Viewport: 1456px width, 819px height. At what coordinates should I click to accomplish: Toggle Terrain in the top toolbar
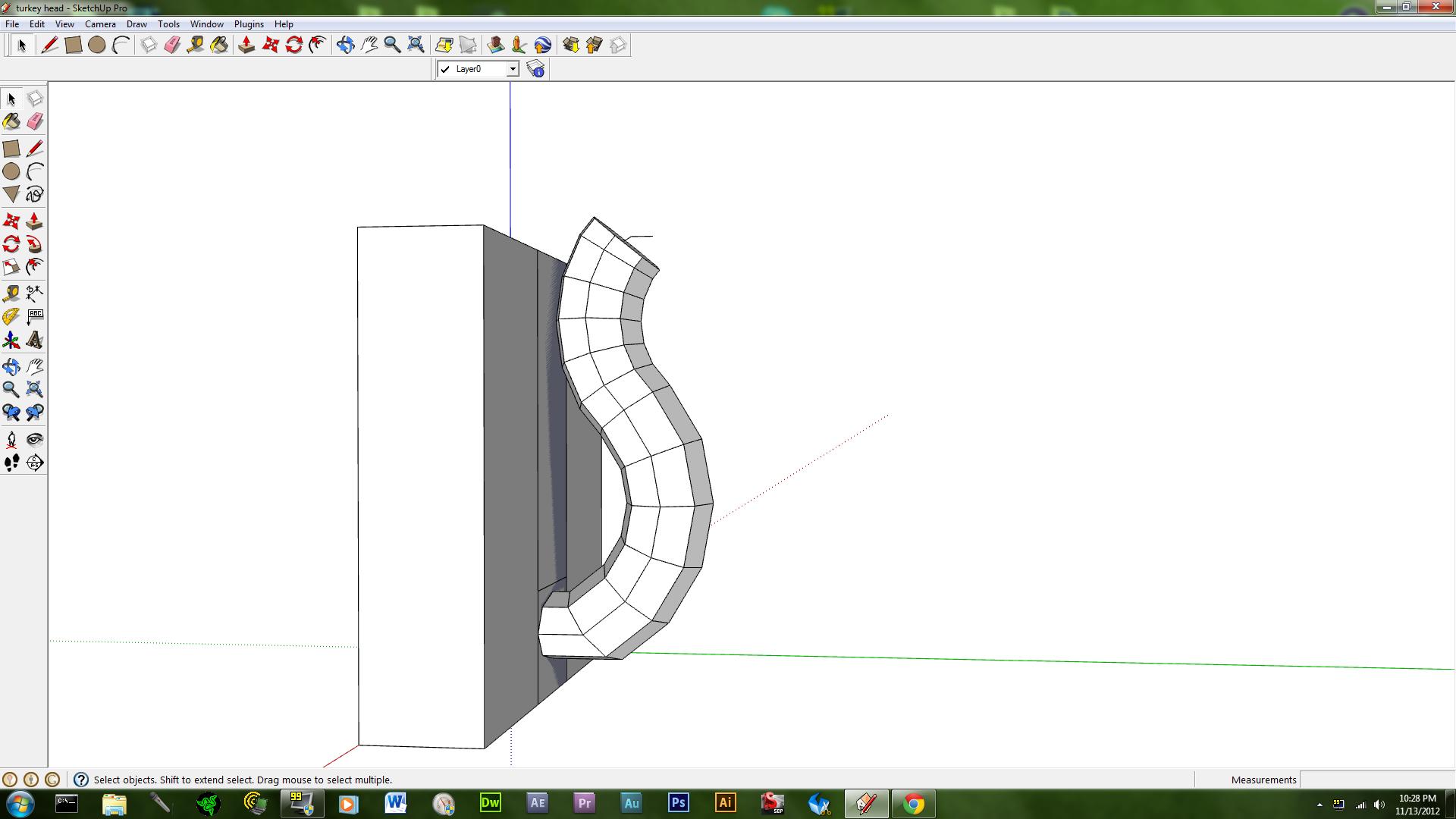click(468, 45)
